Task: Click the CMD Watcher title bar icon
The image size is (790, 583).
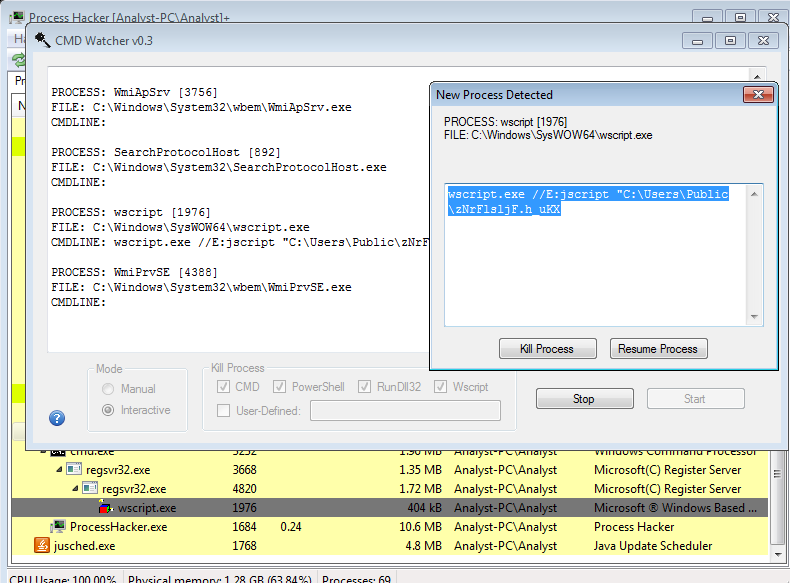Action: click(x=43, y=40)
